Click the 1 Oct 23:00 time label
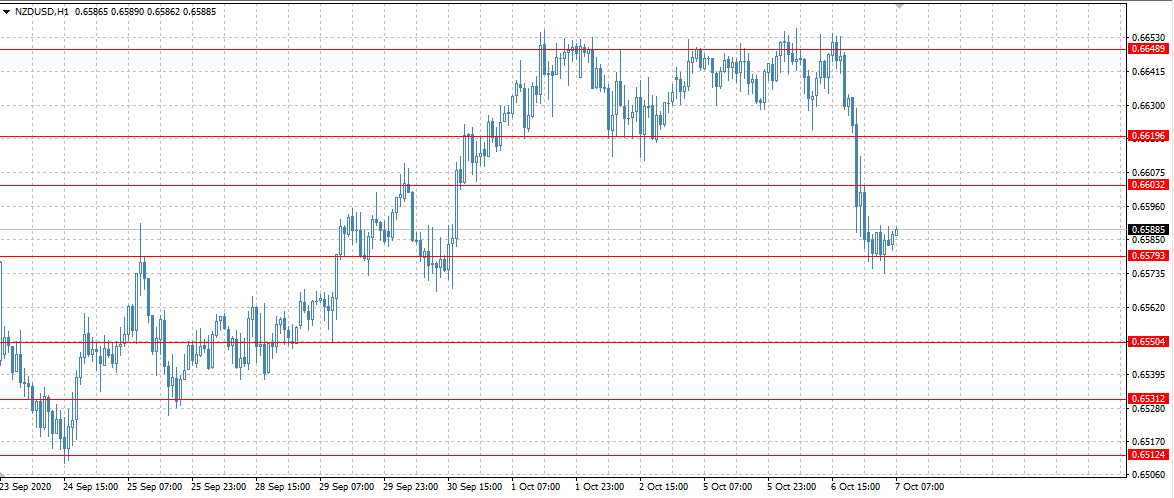 pyautogui.click(x=600, y=487)
